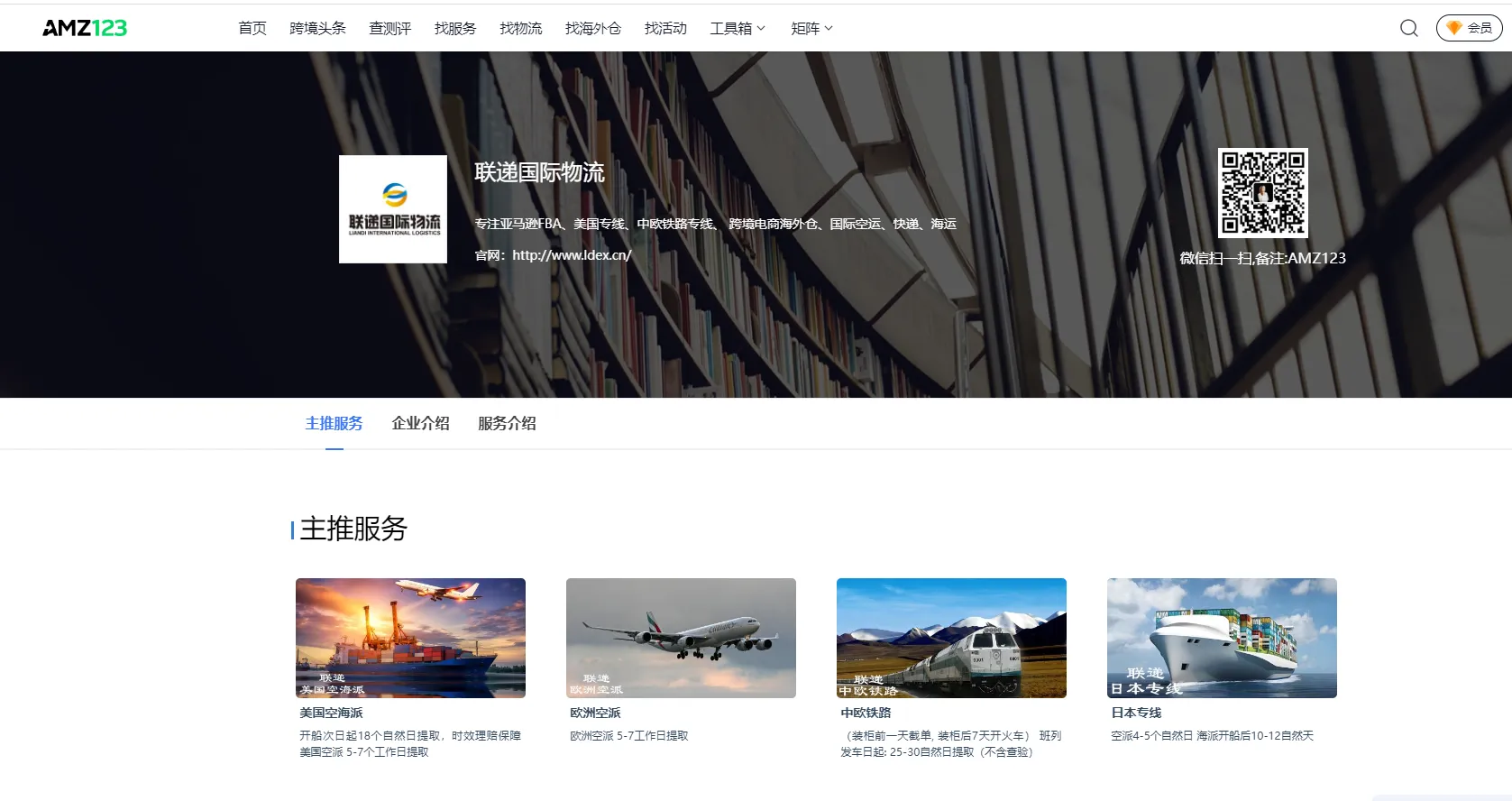This screenshot has width=1512, height=801.
Task: Click the 装柜前一天截单 description text
Action: (x=951, y=744)
